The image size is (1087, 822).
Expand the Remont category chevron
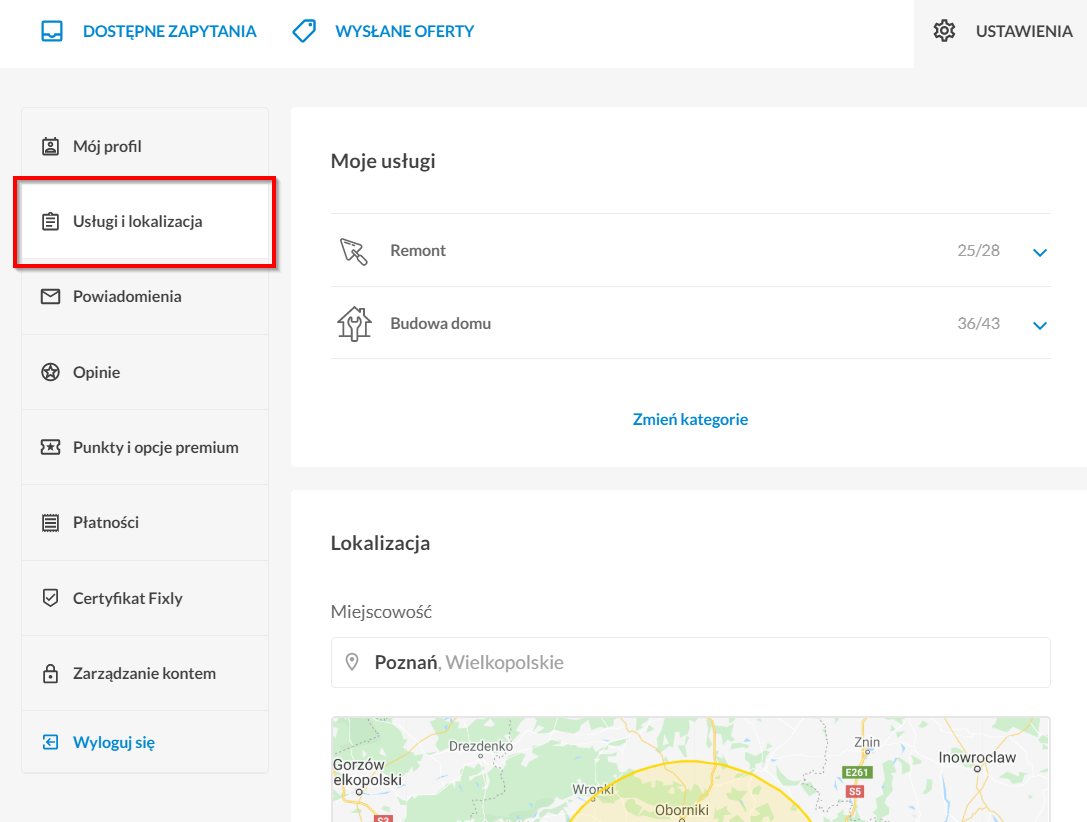click(1040, 252)
